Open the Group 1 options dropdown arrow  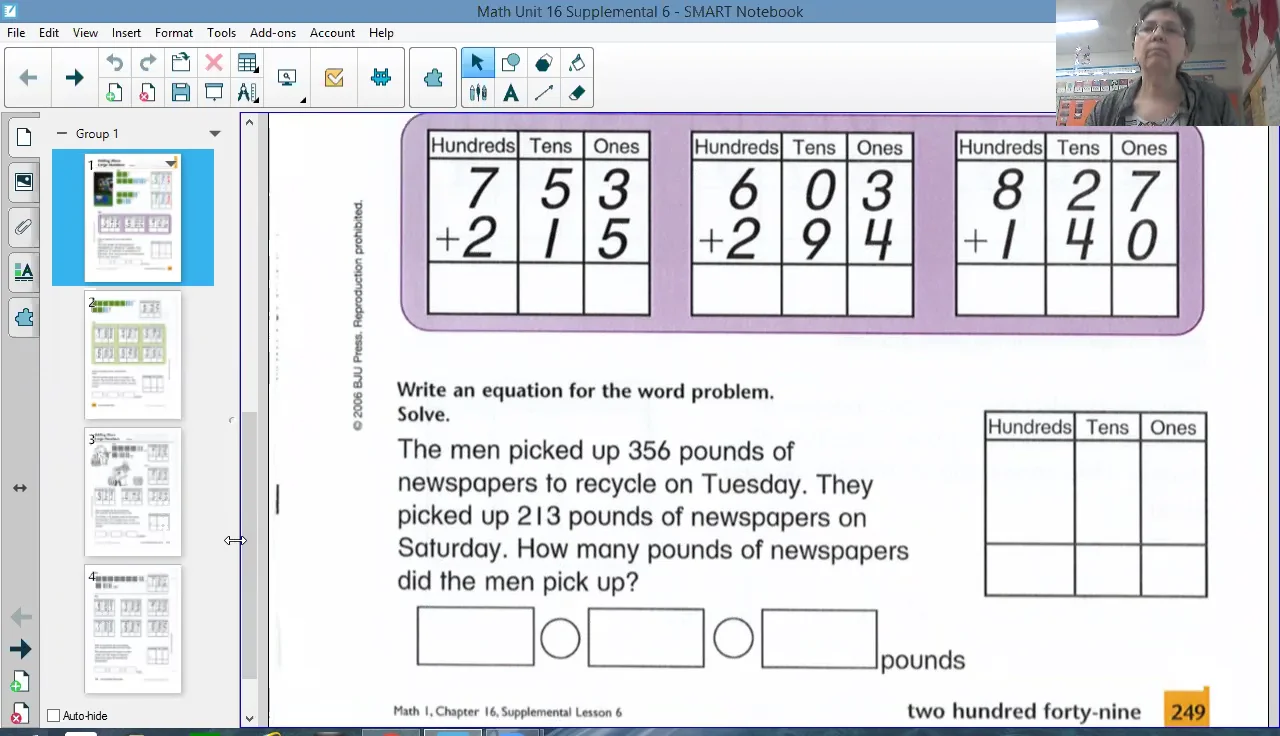pos(214,133)
